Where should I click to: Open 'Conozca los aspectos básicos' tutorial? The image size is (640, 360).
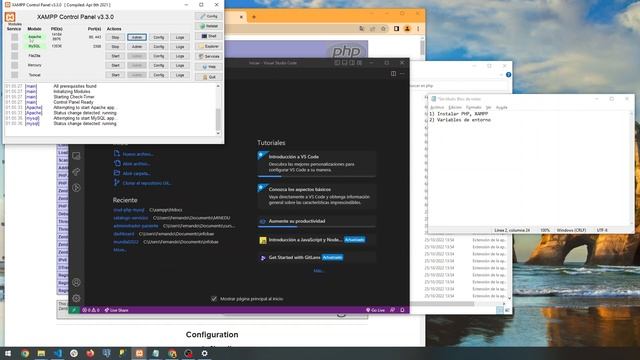tap(317, 196)
